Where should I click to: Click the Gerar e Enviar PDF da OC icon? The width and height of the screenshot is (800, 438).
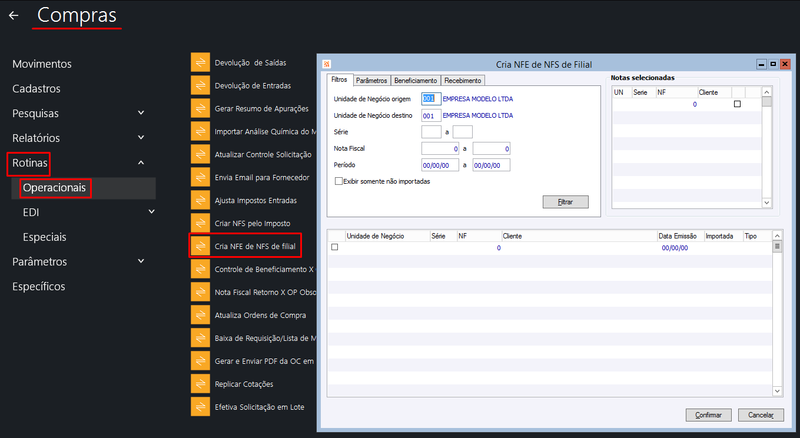[201, 361]
